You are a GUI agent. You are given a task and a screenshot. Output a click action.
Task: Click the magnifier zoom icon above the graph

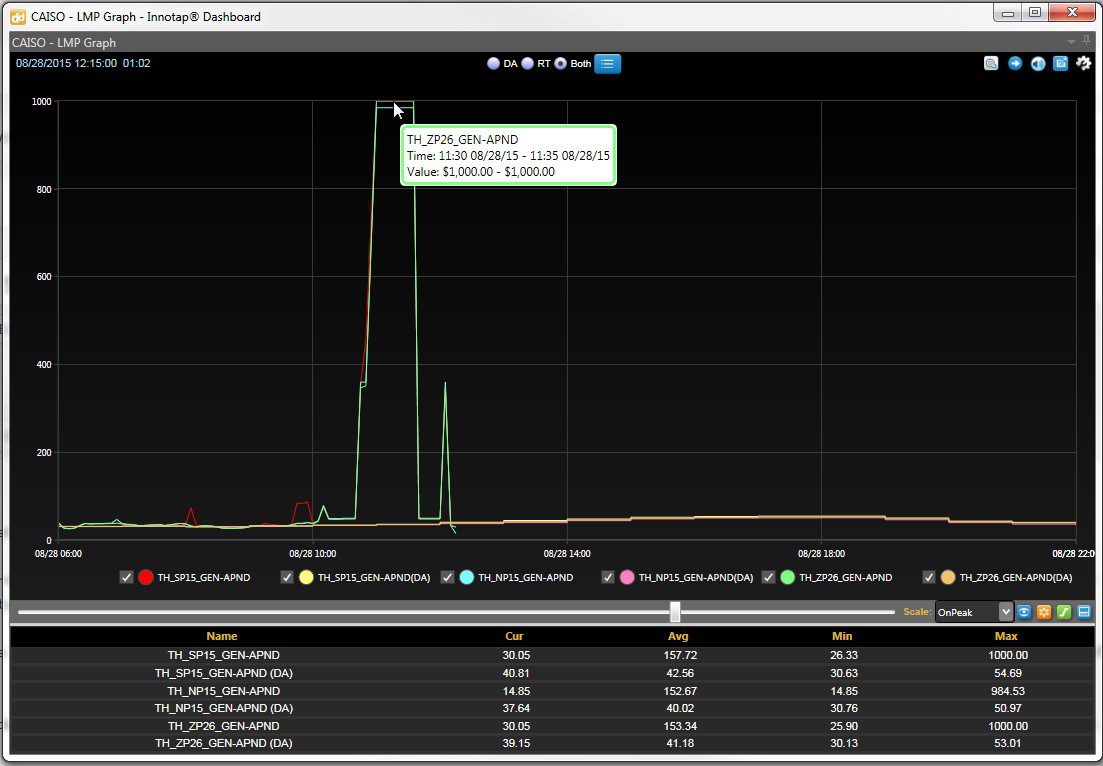click(x=990, y=63)
